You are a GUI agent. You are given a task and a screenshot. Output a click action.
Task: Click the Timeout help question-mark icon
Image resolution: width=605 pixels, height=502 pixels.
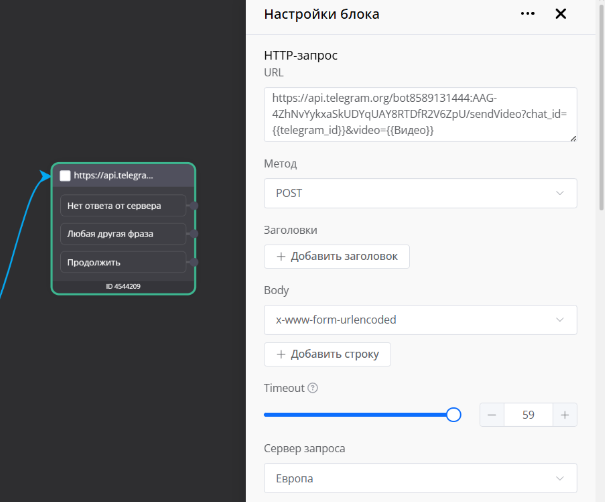313,388
